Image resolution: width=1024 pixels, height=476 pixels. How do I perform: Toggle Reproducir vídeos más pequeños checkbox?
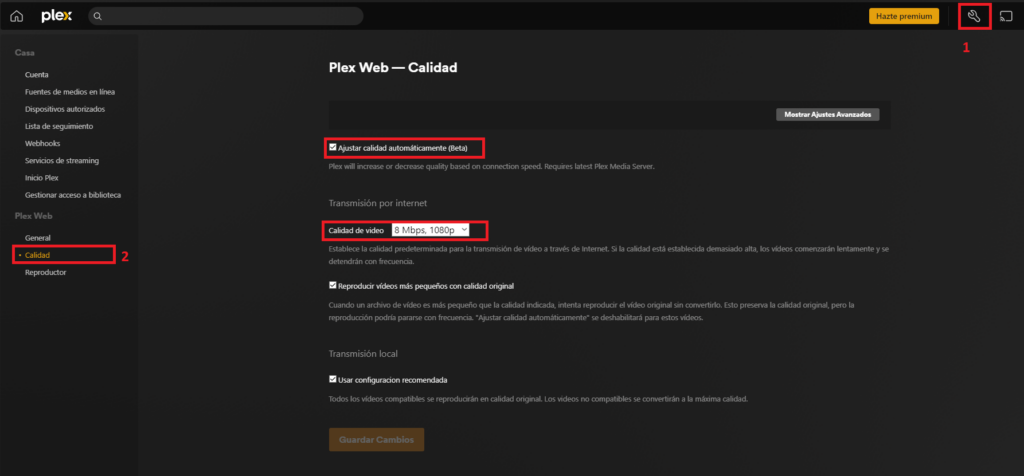tap(332, 285)
